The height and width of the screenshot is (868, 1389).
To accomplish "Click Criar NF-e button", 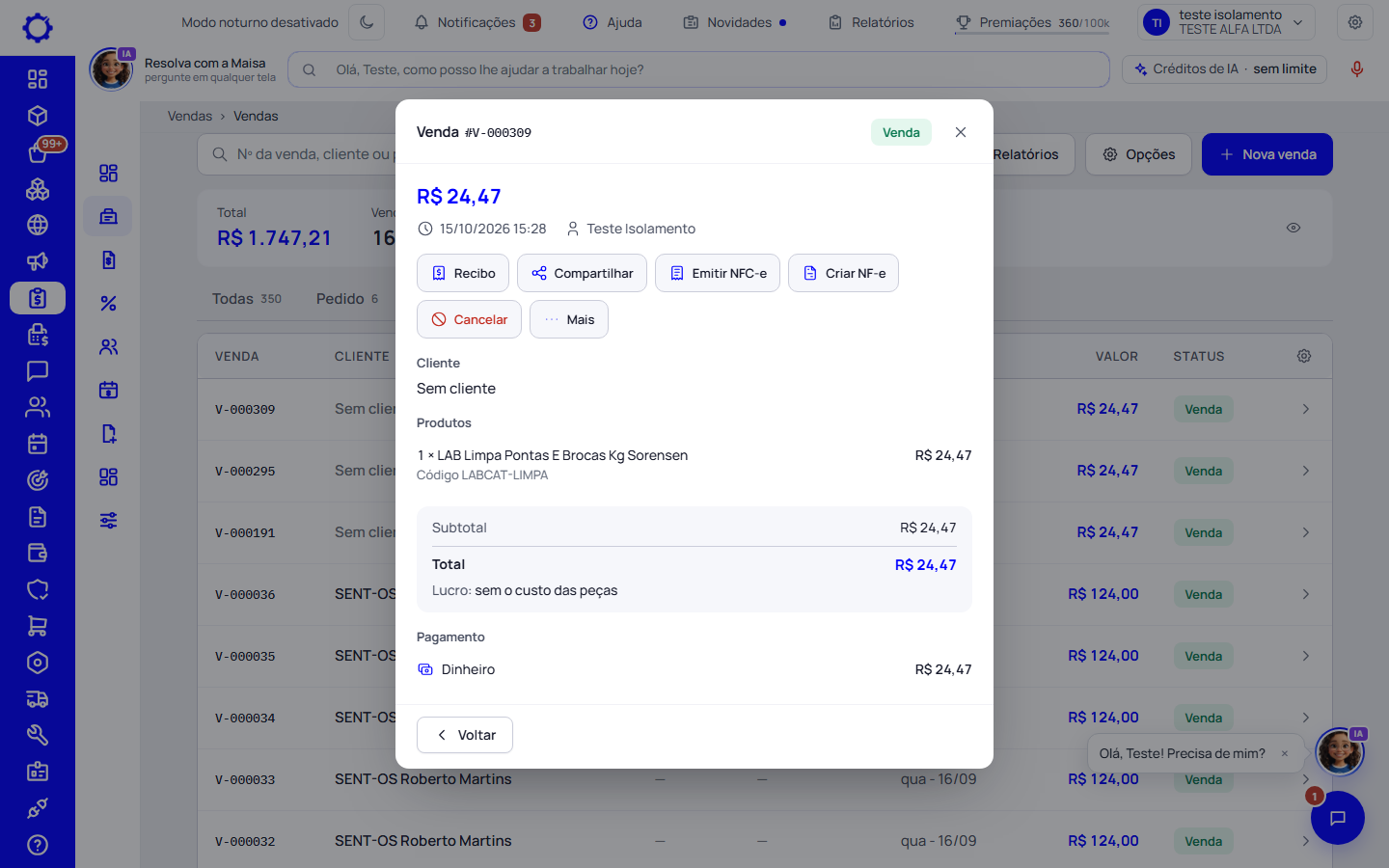I will (x=843, y=273).
